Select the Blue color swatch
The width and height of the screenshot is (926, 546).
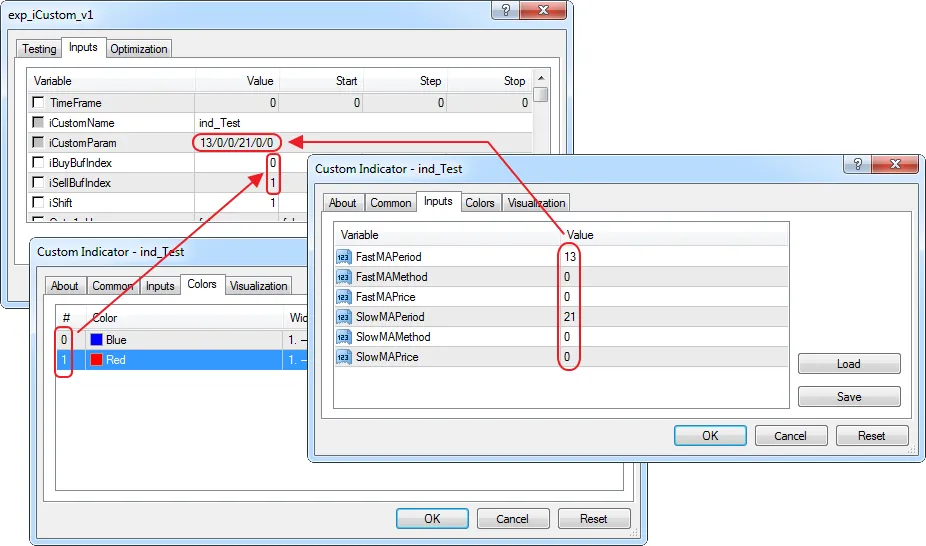pyautogui.click(x=97, y=340)
